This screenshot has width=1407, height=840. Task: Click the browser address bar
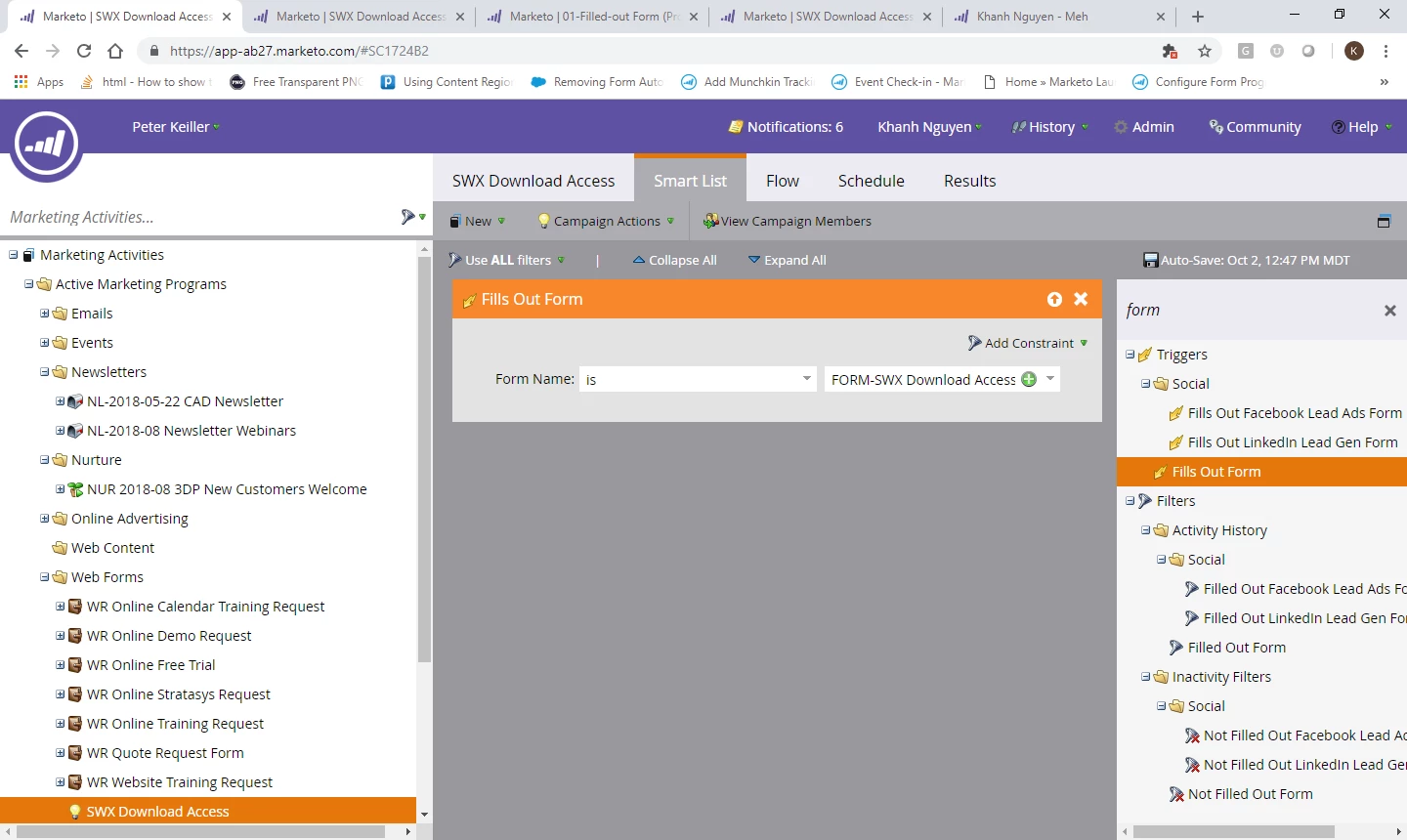[x=645, y=51]
